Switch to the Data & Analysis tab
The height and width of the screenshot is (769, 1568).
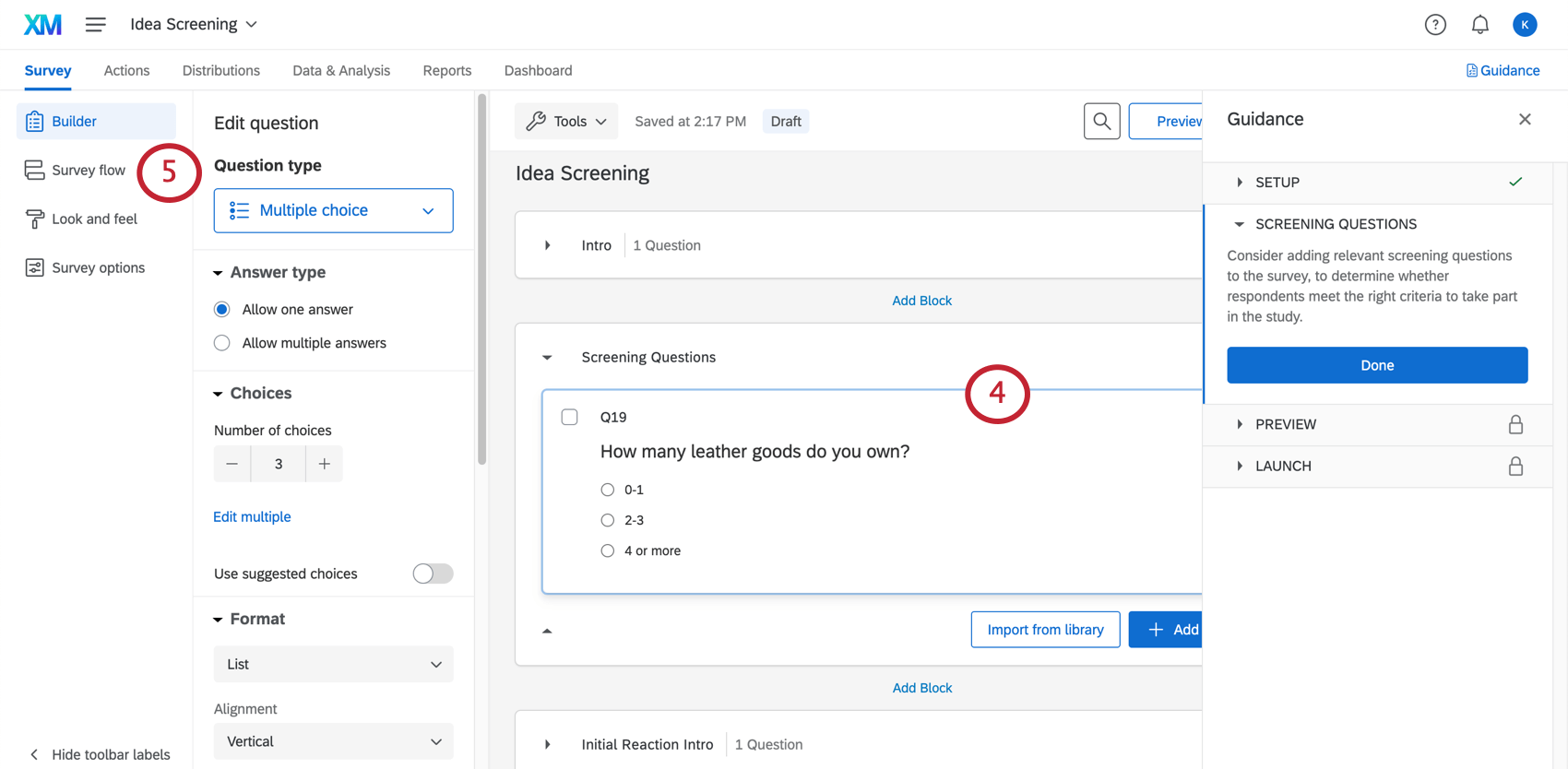[x=341, y=70]
